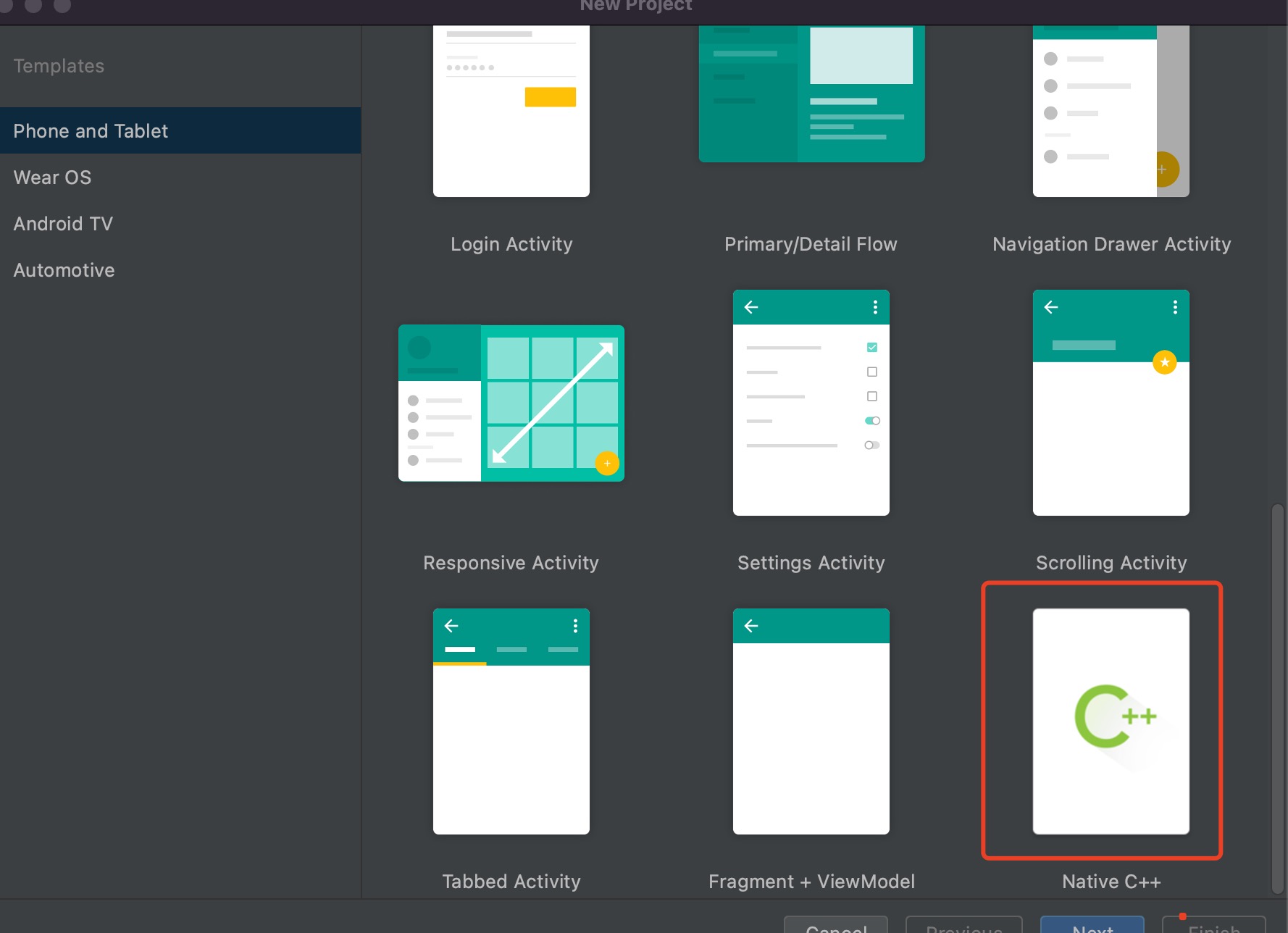1288x933 pixels.
Task: Click the Navigation Drawer Activity label
Action: (x=1111, y=244)
